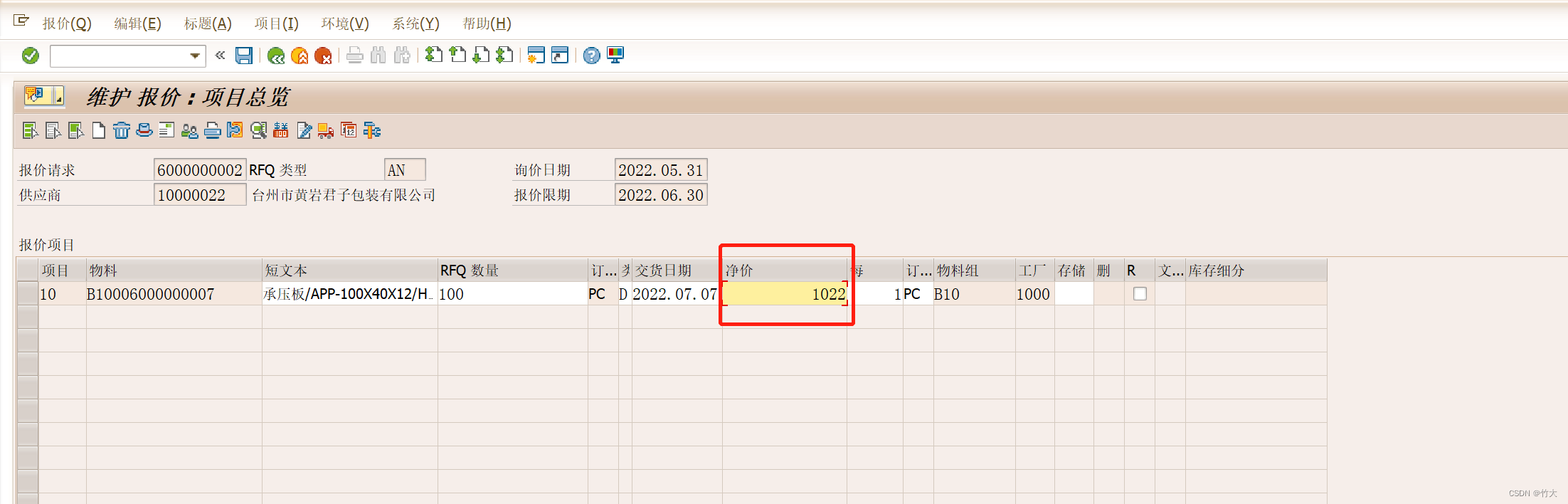Open the 帮助(H) menu

pyautogui.click(x=487, y=23)
